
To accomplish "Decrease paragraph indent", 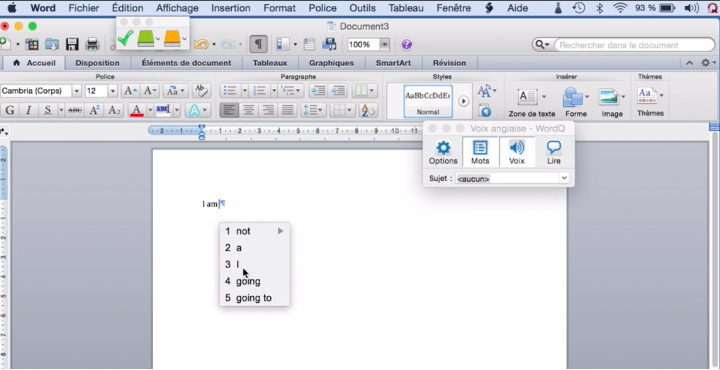I will tap(318, 91).
